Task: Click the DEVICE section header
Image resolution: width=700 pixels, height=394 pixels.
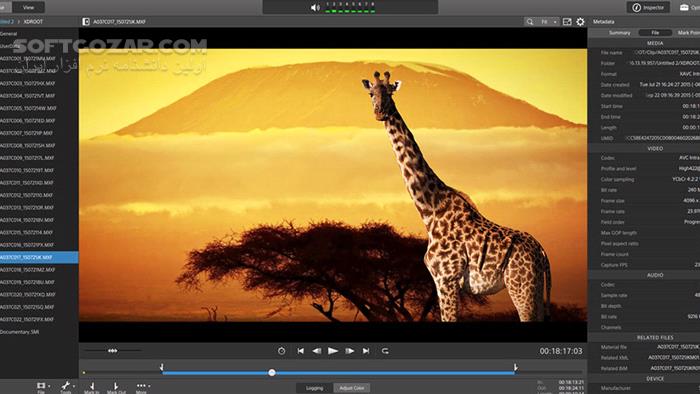Action: [655, 379]
